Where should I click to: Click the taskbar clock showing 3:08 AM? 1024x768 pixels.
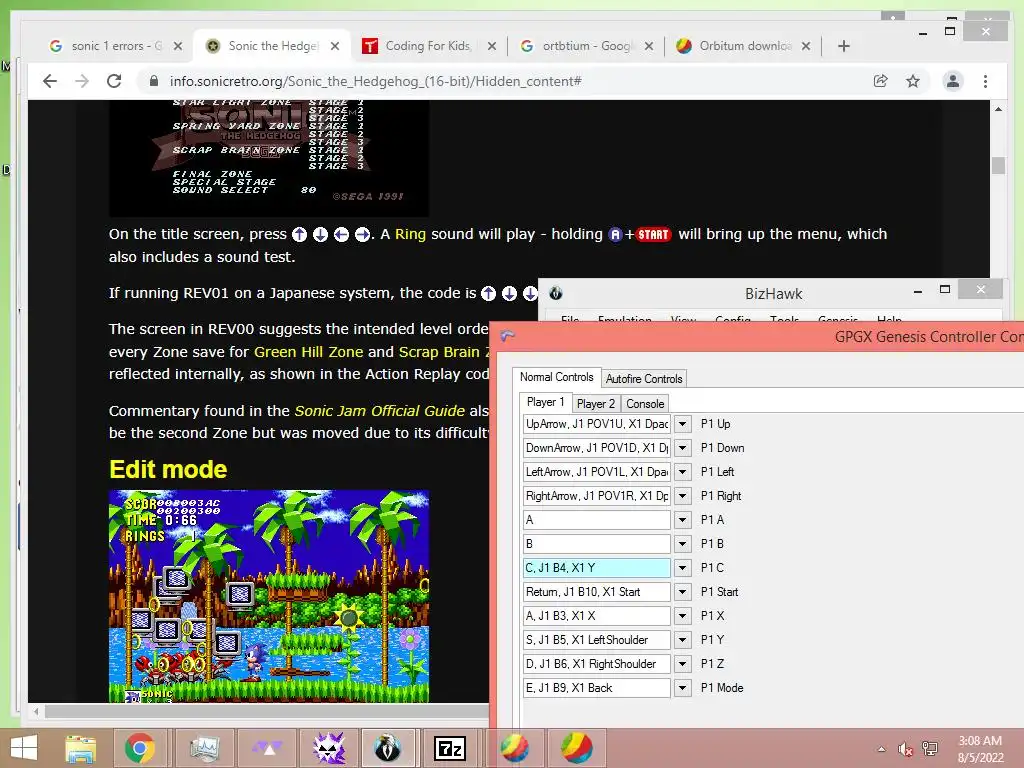click(980, 749)
